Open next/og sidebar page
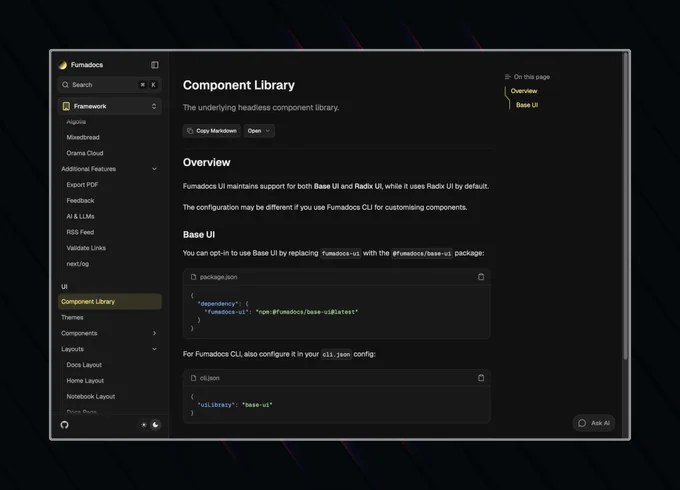Viewport: 680px width, 490px height. pos(78,264)
